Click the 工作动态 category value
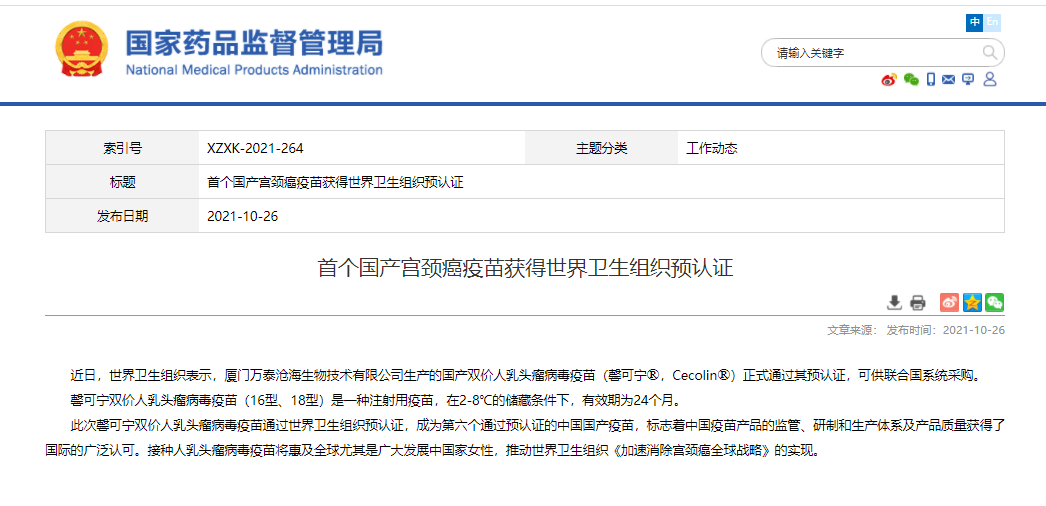This screenshot has height=506, width=1046. tap(712, 149)
